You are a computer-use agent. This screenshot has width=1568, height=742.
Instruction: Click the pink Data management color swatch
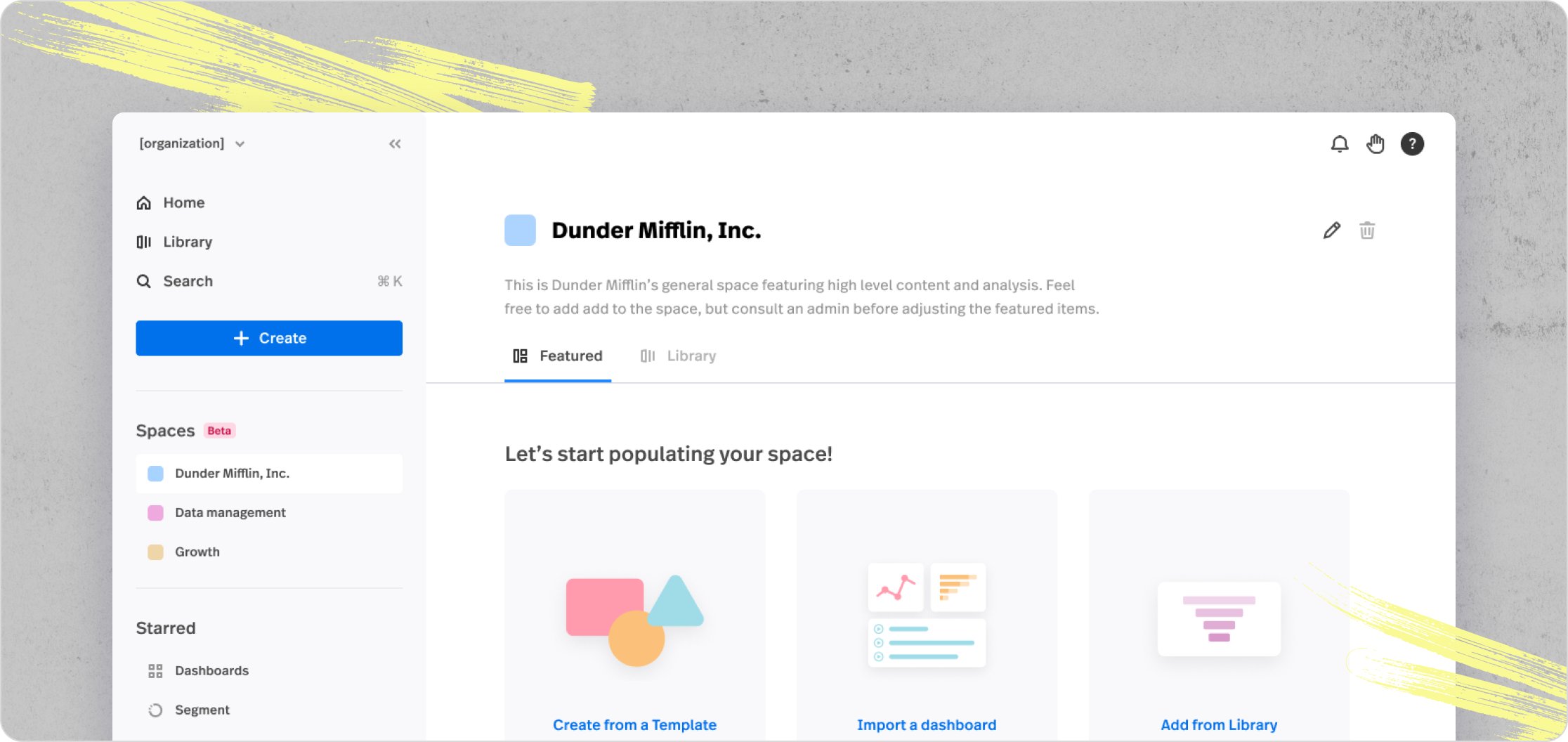click(x=155, y=513)
